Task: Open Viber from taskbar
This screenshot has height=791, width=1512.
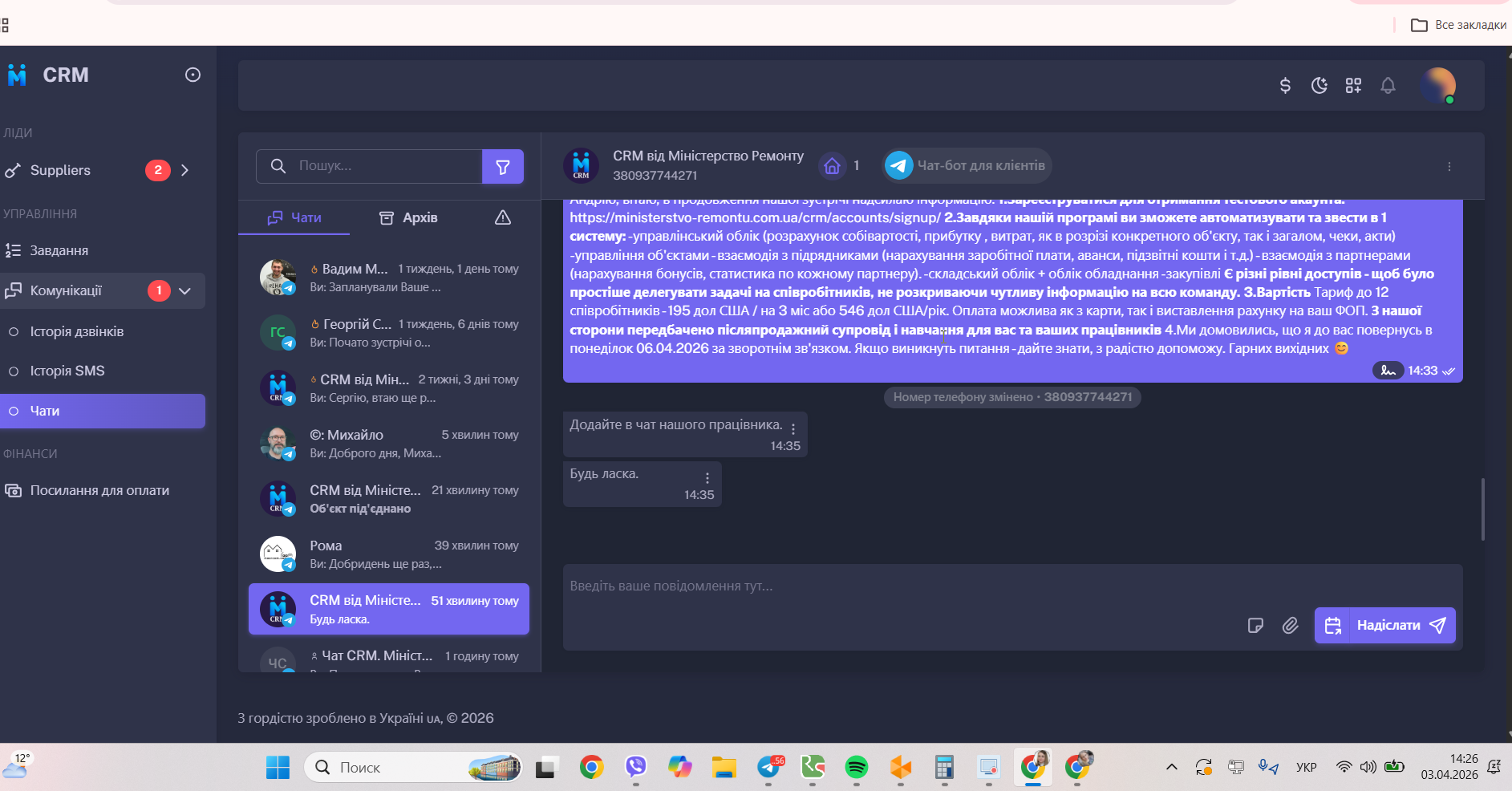Action: (636, 768)
